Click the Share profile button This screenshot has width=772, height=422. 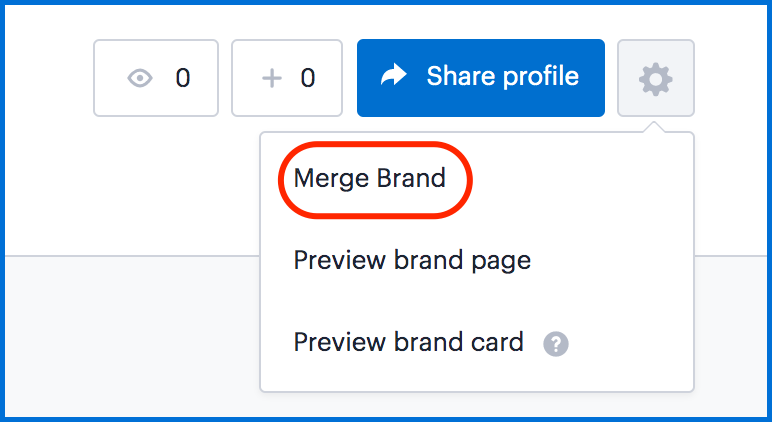click(481, 78)
